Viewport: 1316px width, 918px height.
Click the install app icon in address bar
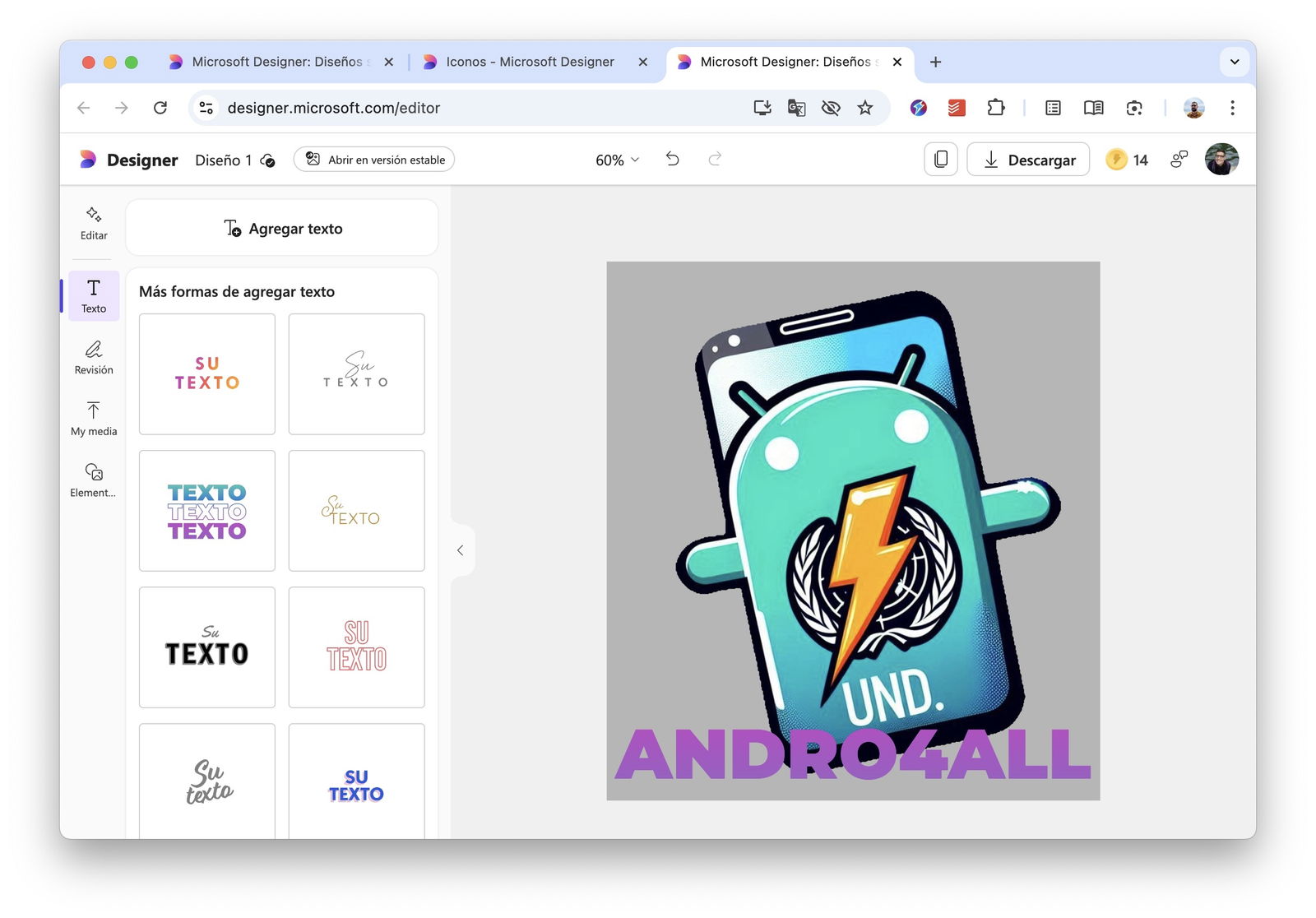coord(762,108)
